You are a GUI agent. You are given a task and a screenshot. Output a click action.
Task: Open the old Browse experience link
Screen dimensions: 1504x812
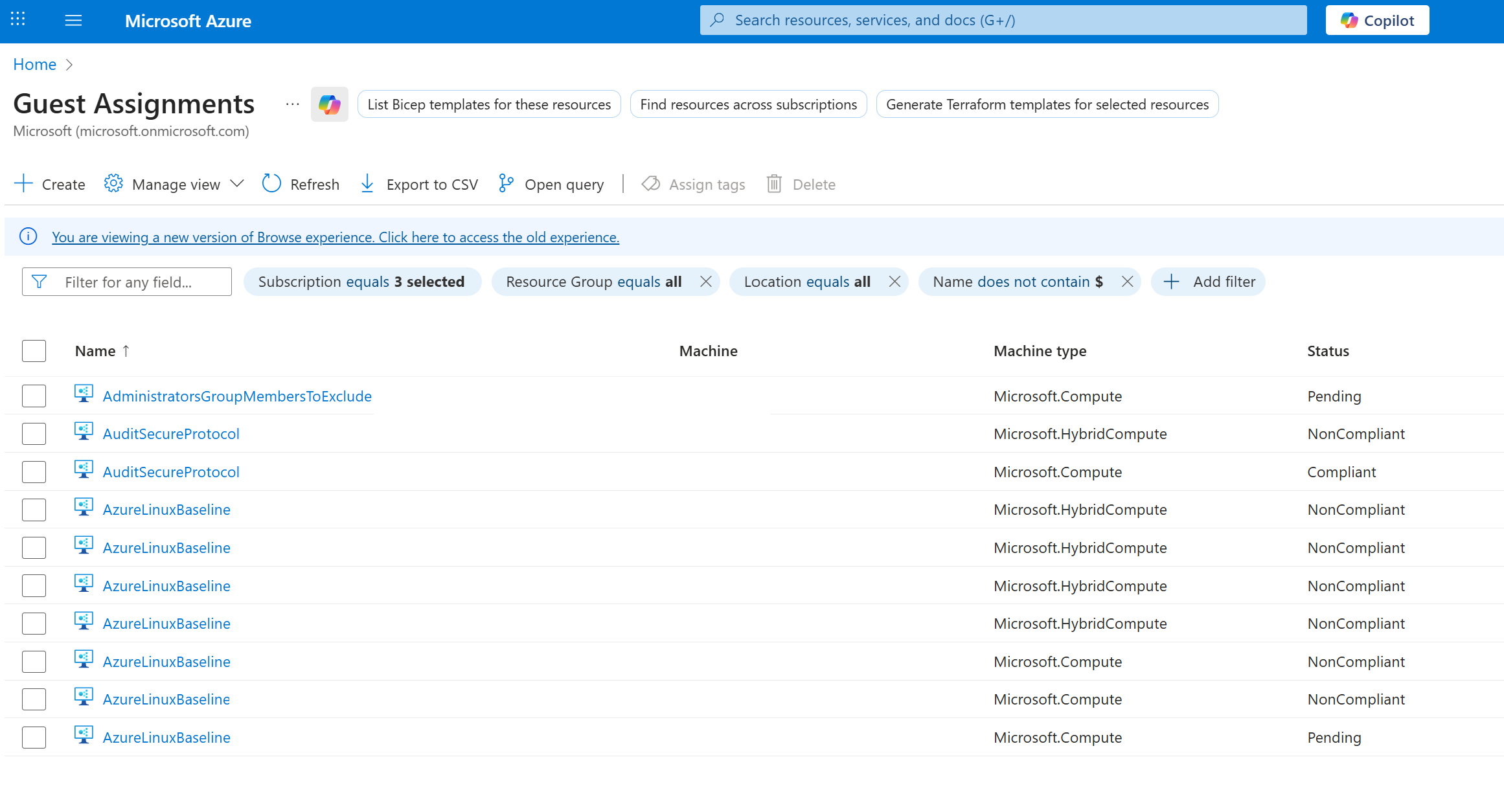[336, 237]
